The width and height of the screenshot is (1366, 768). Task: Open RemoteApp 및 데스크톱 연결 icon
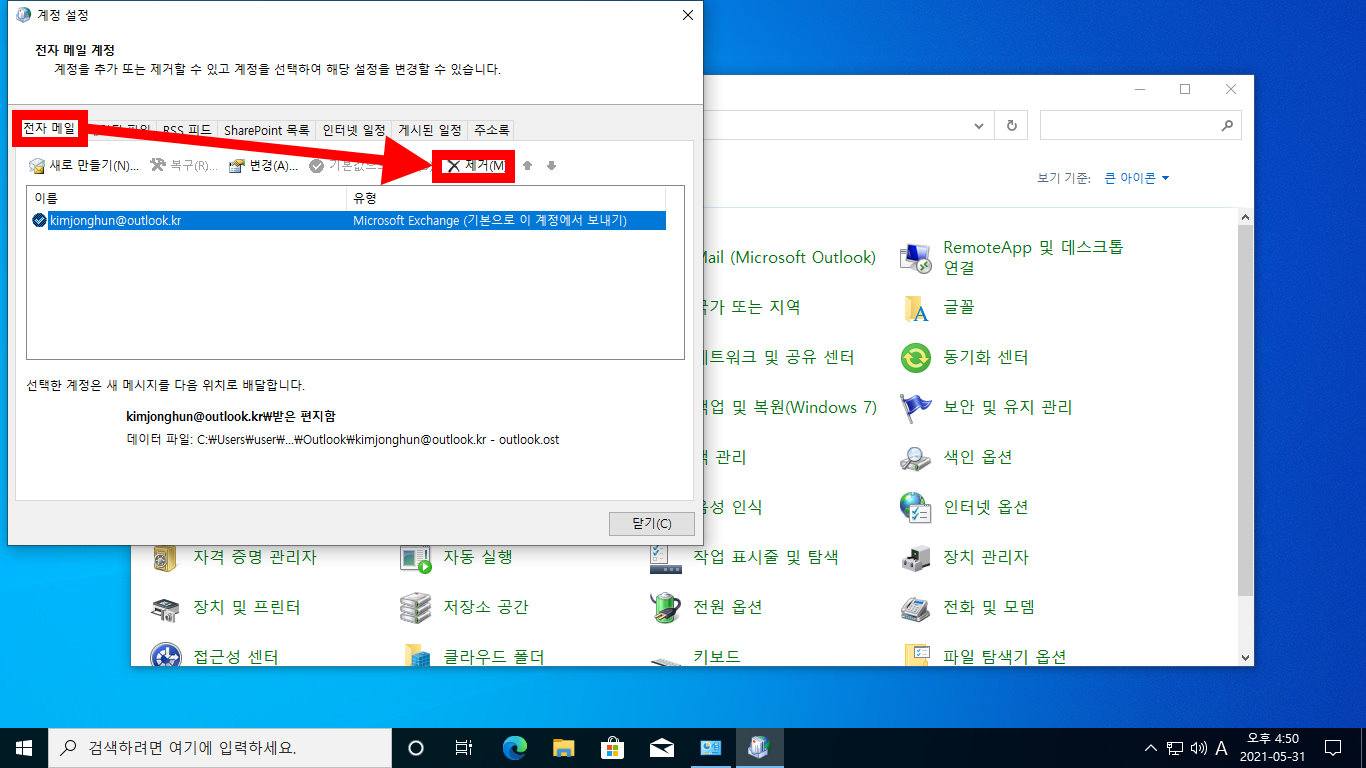coord(917,258)
